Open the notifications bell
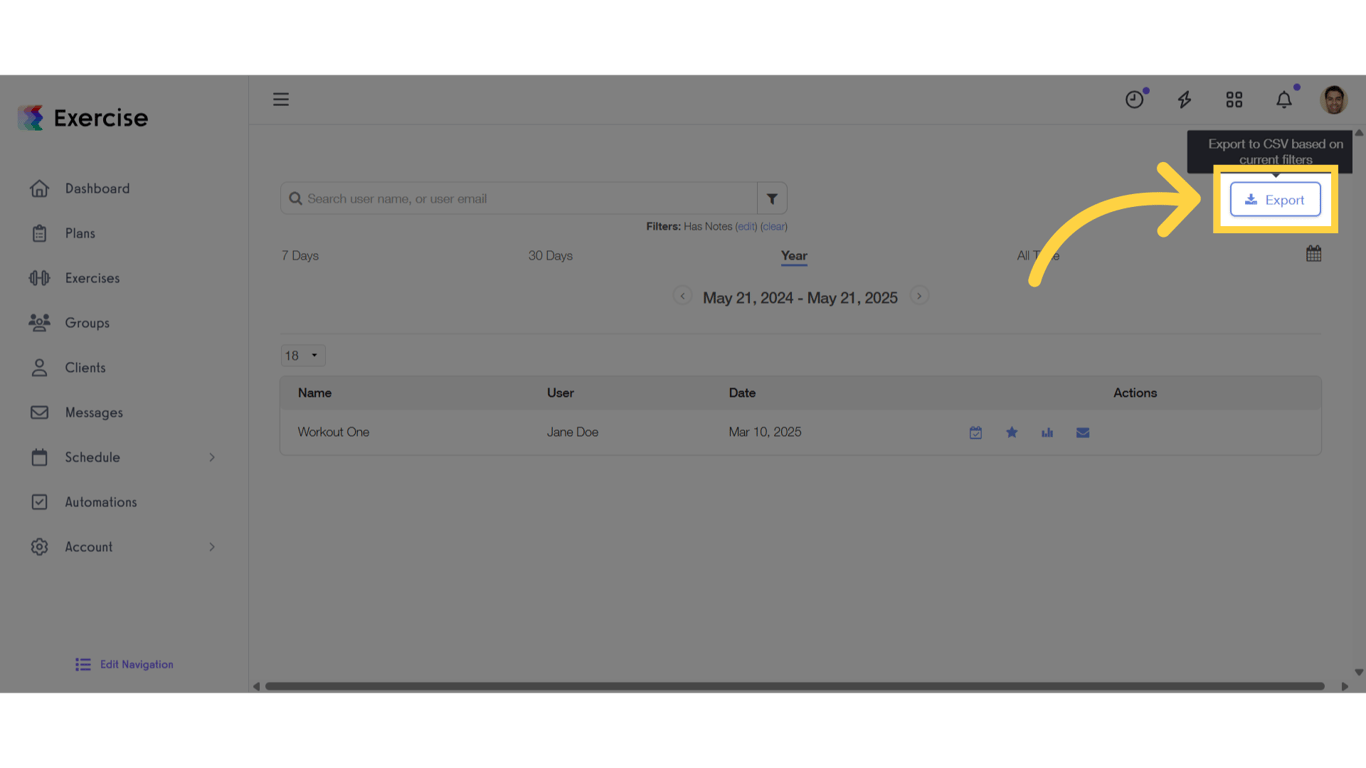The image size is (1366, 768). [1283, 99]
